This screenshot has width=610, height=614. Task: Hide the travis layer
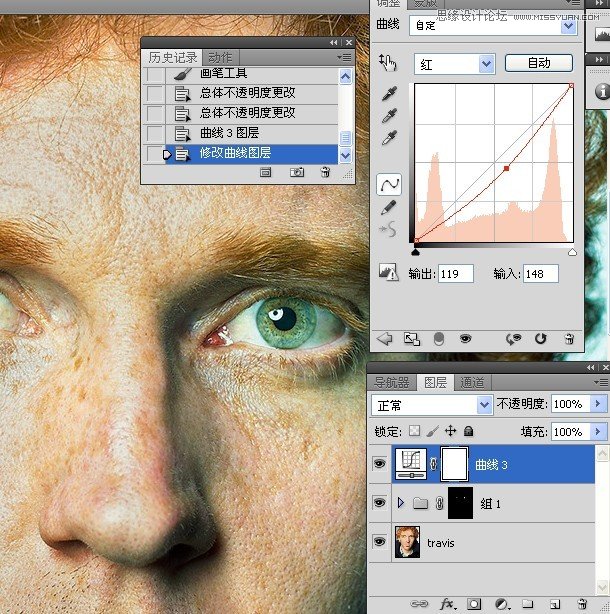click(x=379, y=542)
